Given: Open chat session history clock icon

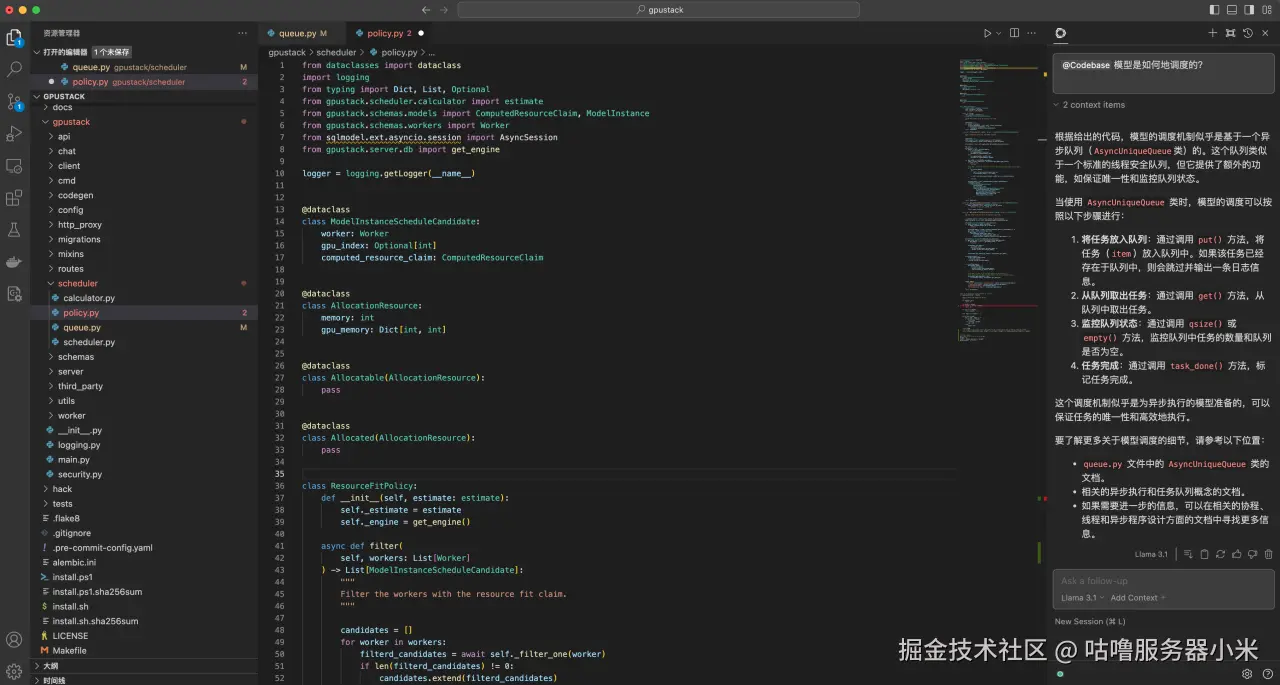Looking at the screenshot, I should [x=1247, y=33].
